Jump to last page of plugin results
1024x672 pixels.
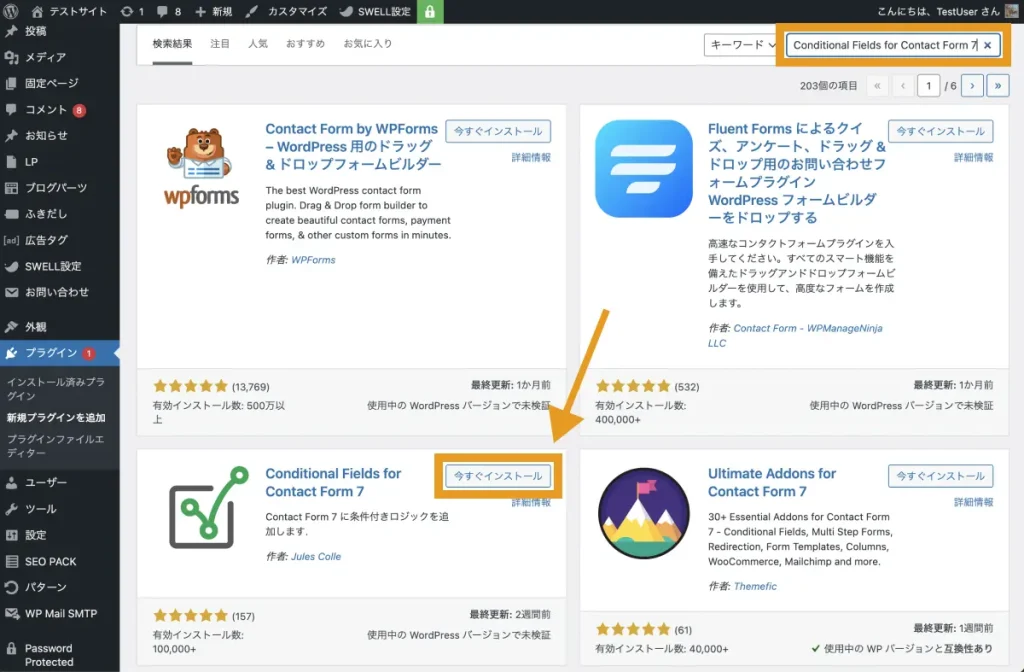(997, 86)
